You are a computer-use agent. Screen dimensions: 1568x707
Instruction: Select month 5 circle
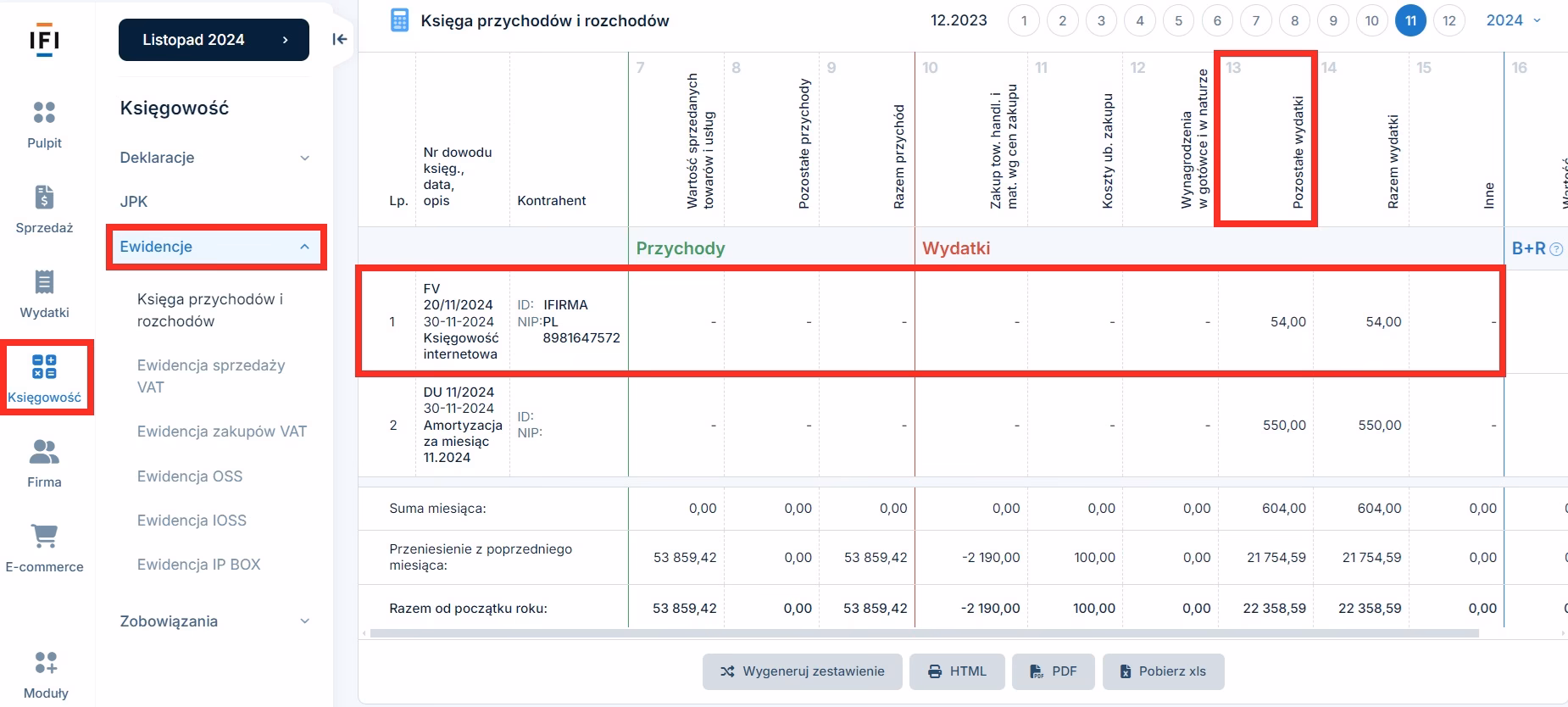click(1178, 21)
